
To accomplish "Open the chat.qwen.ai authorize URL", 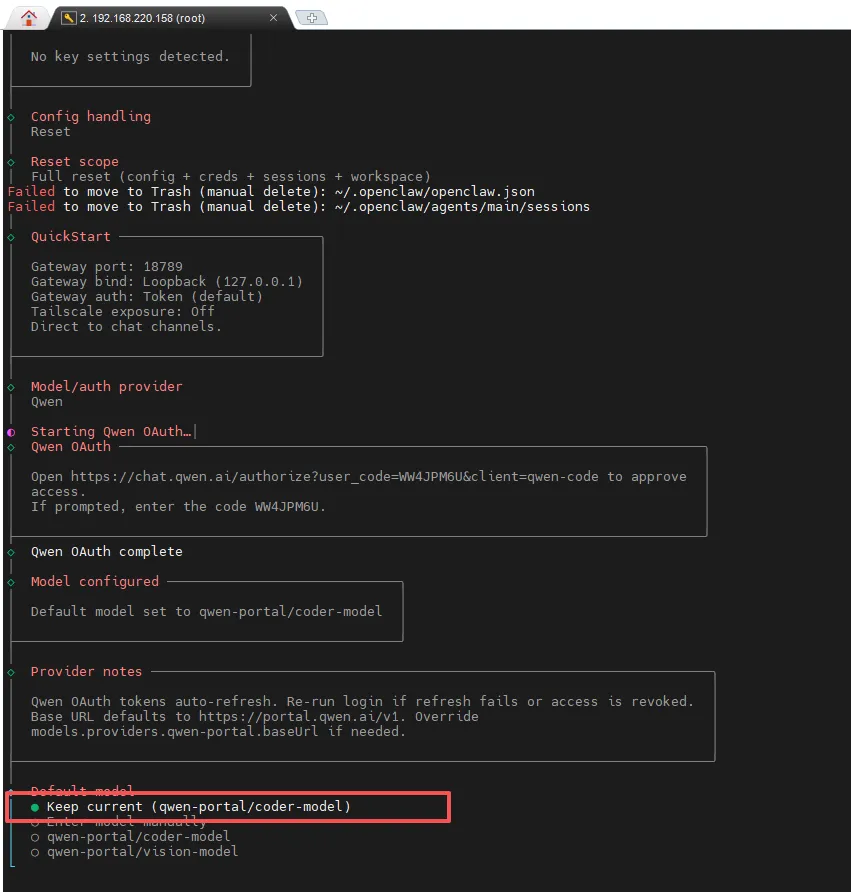I will [x=334, y=477].
